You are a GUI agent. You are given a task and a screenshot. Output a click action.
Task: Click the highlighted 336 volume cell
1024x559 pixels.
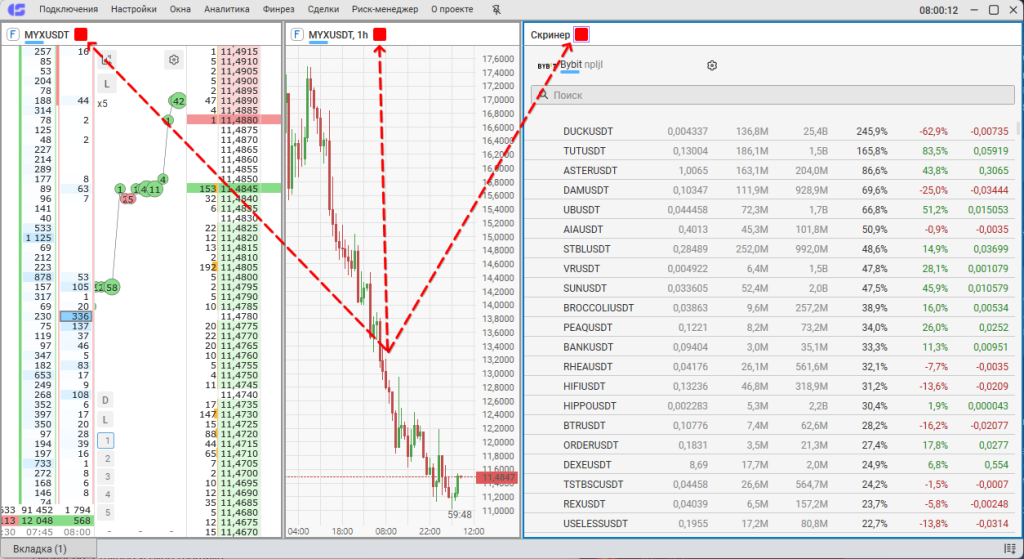point(76,316)
